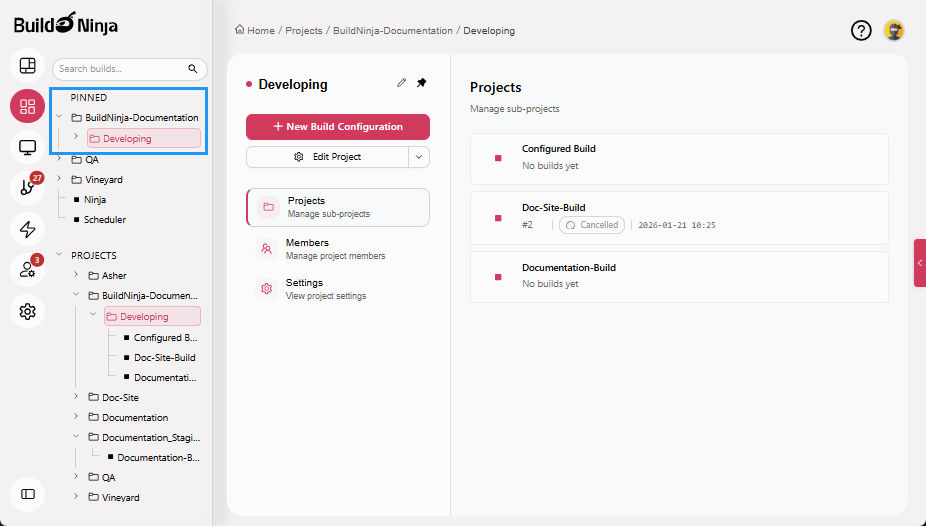Expand the red side panel handle
926x526 pixels.
coord(920,263)
